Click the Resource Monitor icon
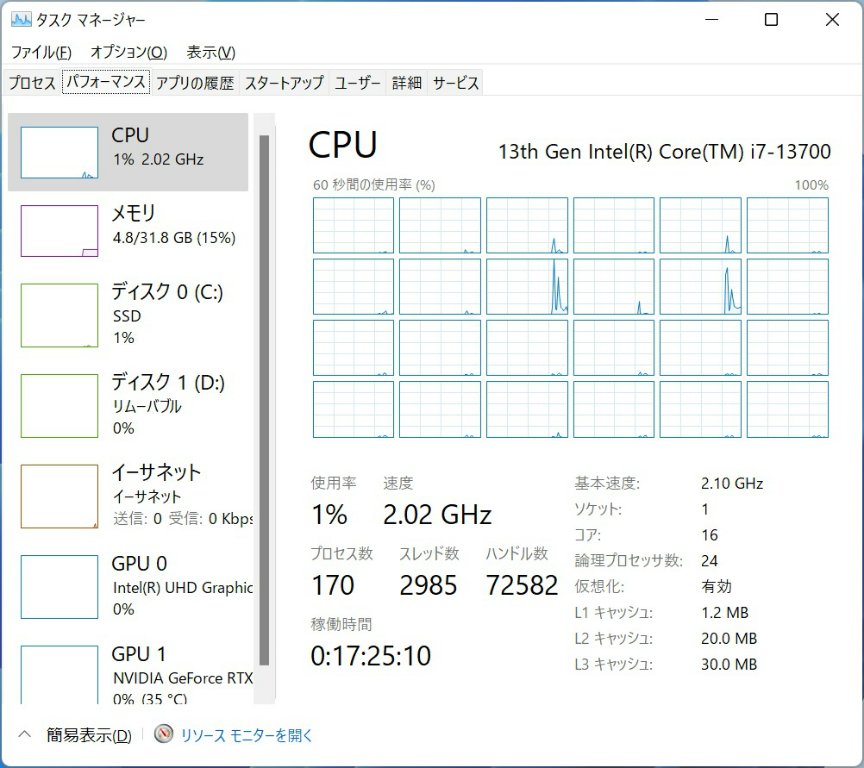 coord(164,735)
